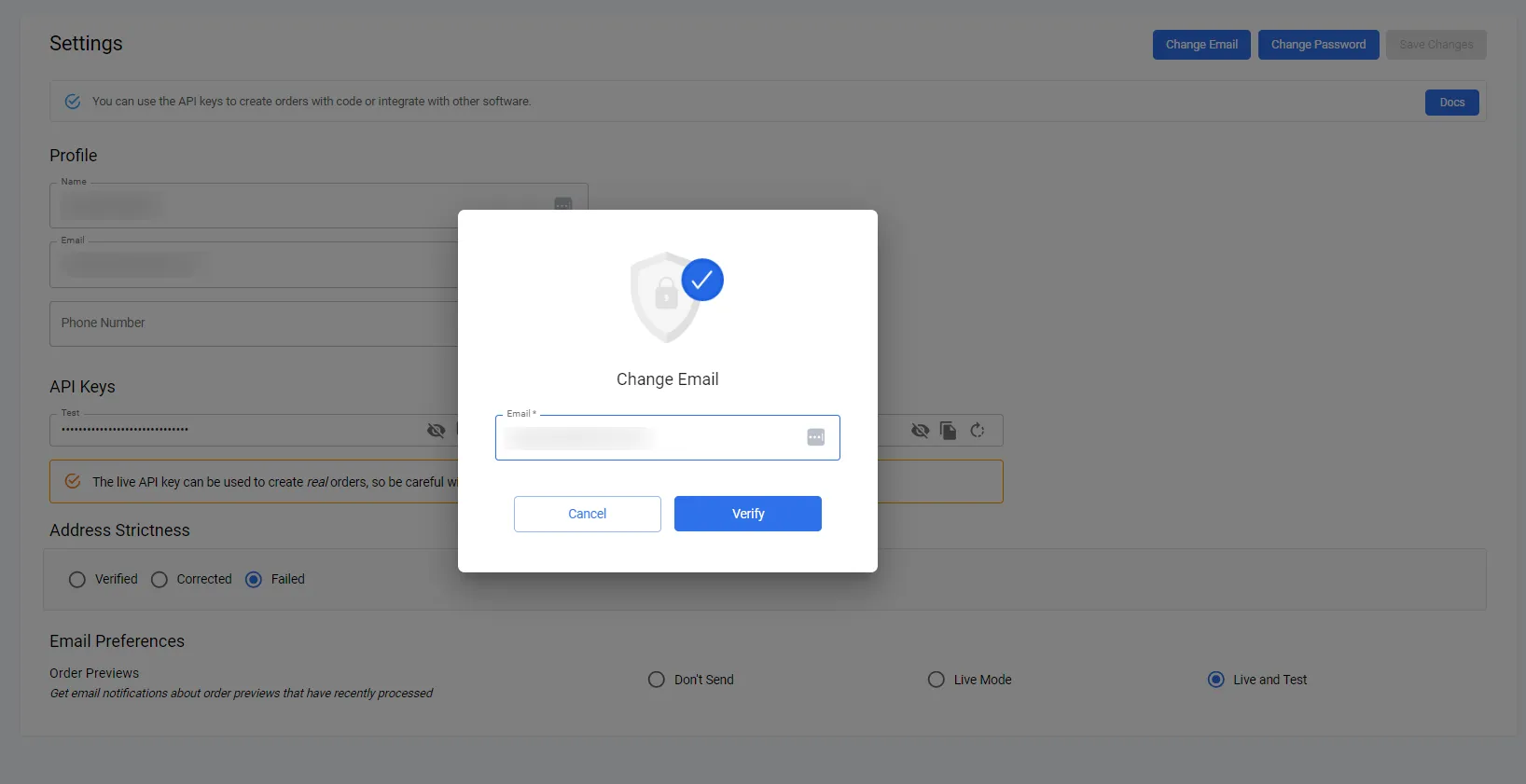Click the Save Changes button
Image resolution: width=1526 pixels, height=784 pixels.
point(1436,45)
